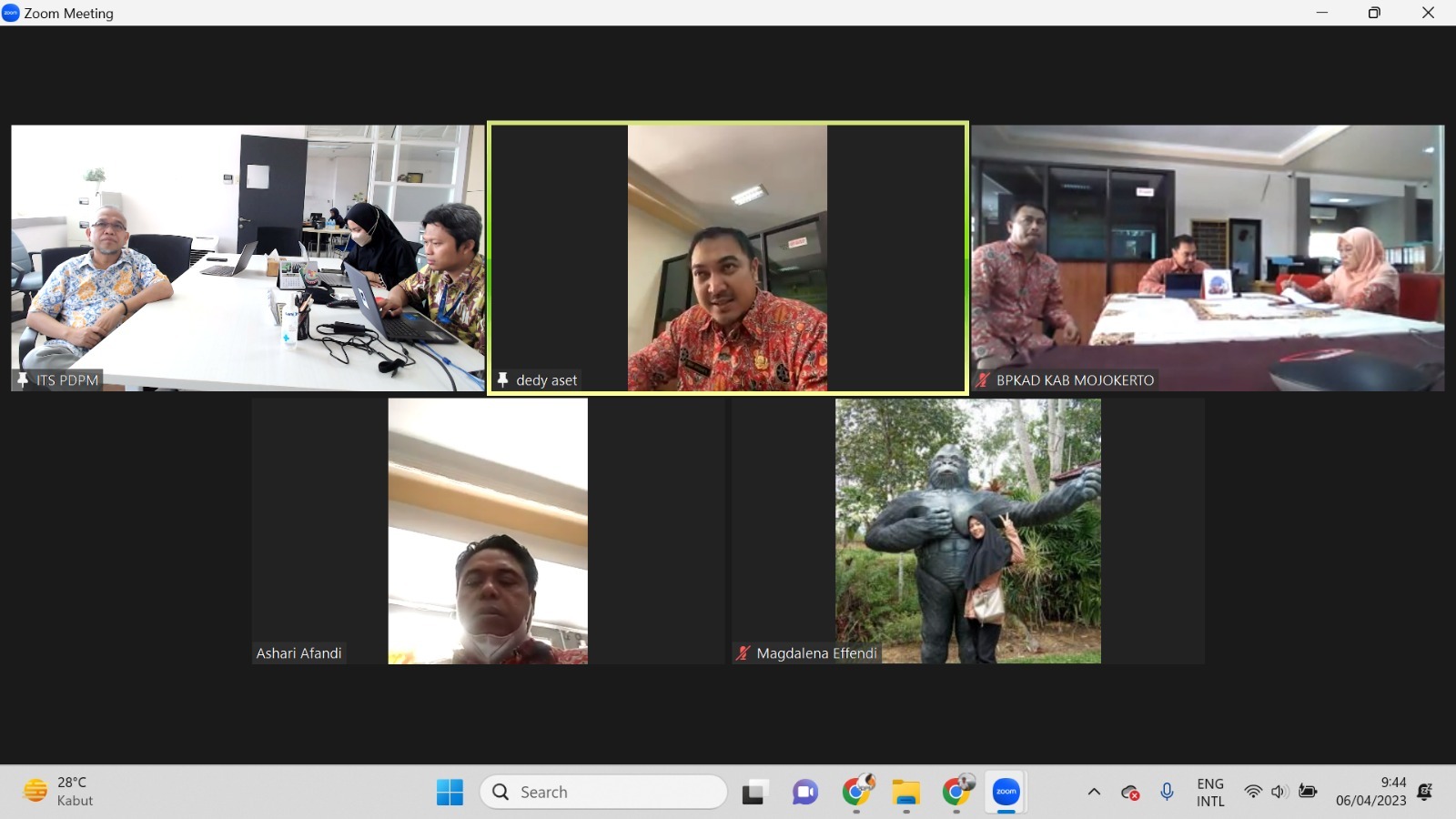Open Task View from the taskbar
1456x819 pixels.
tap(753, 793)
